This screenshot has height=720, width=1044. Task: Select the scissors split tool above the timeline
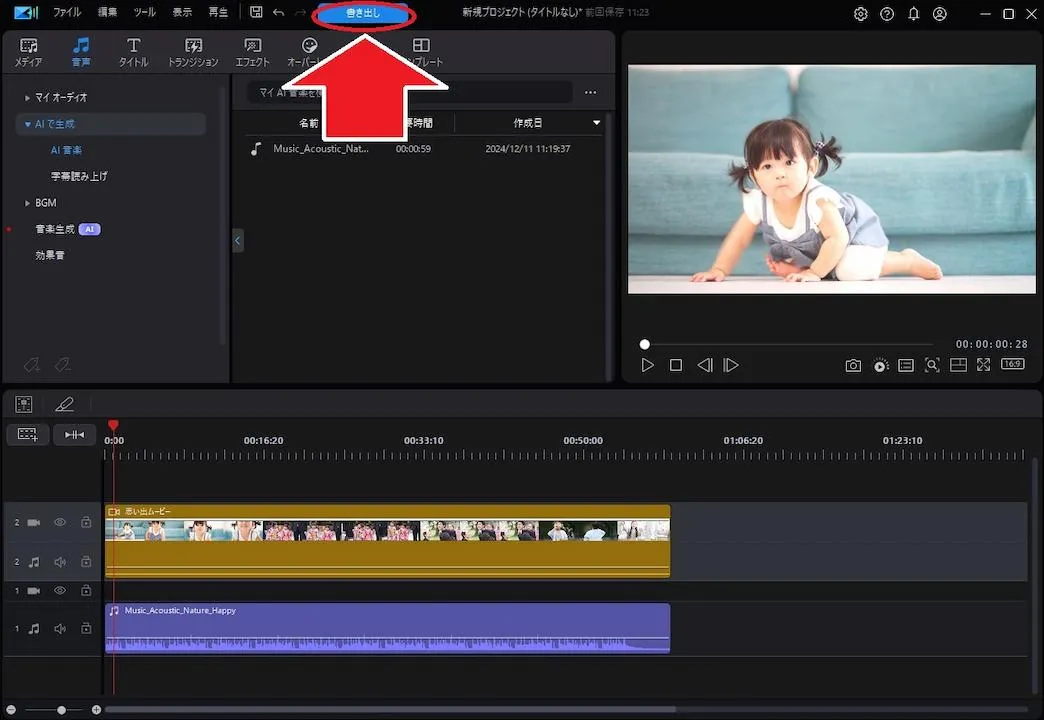(x=62, y=404)
